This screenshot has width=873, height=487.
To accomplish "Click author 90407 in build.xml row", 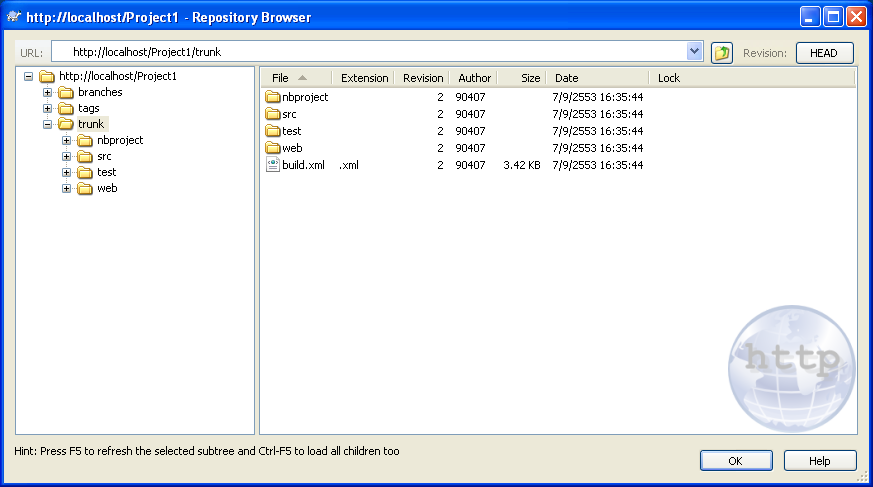I will point(470,165).
